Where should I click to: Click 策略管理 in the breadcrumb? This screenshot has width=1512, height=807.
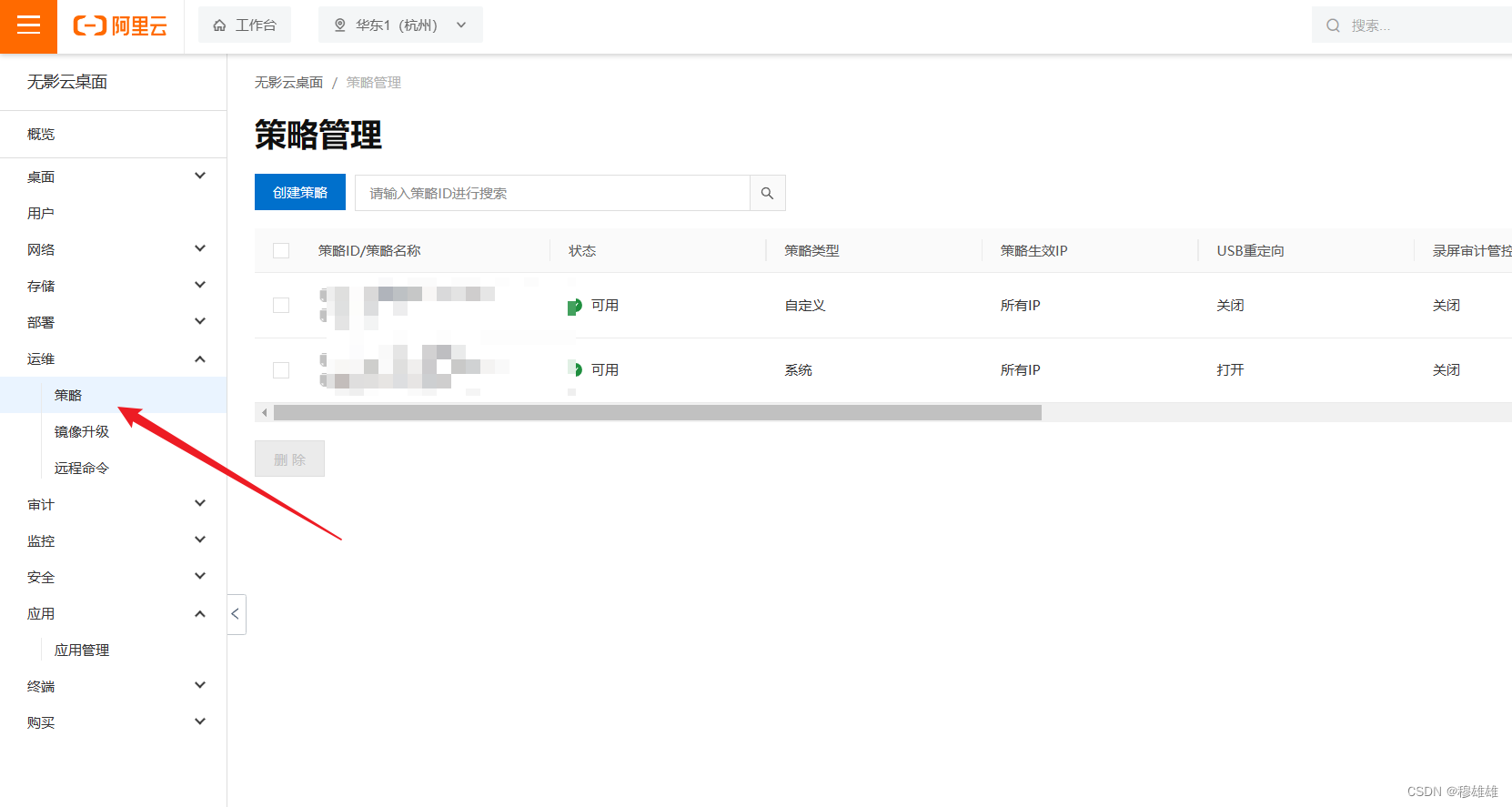tap(374, 83)
